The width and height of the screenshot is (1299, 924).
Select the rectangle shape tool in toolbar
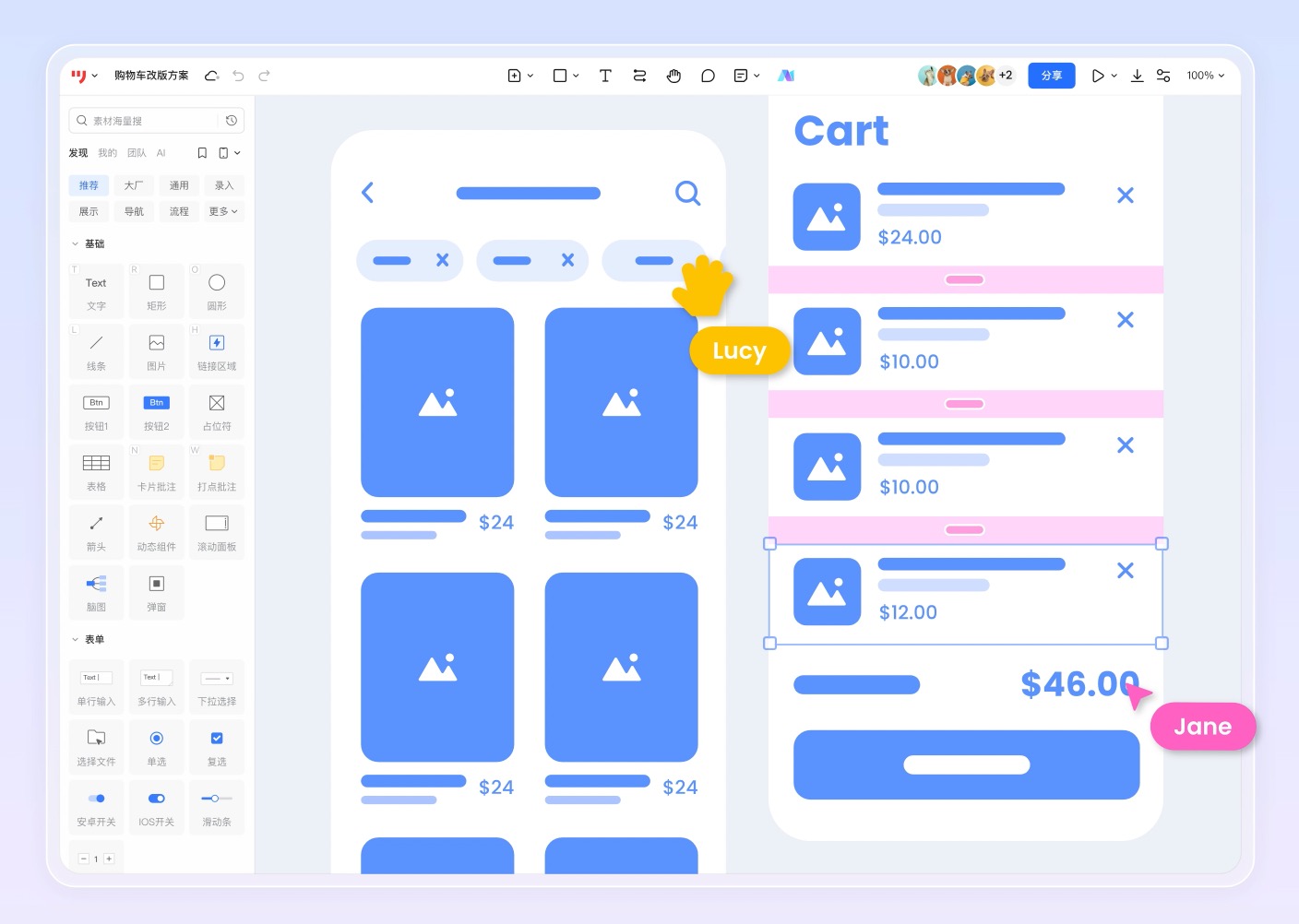point(566,76)
